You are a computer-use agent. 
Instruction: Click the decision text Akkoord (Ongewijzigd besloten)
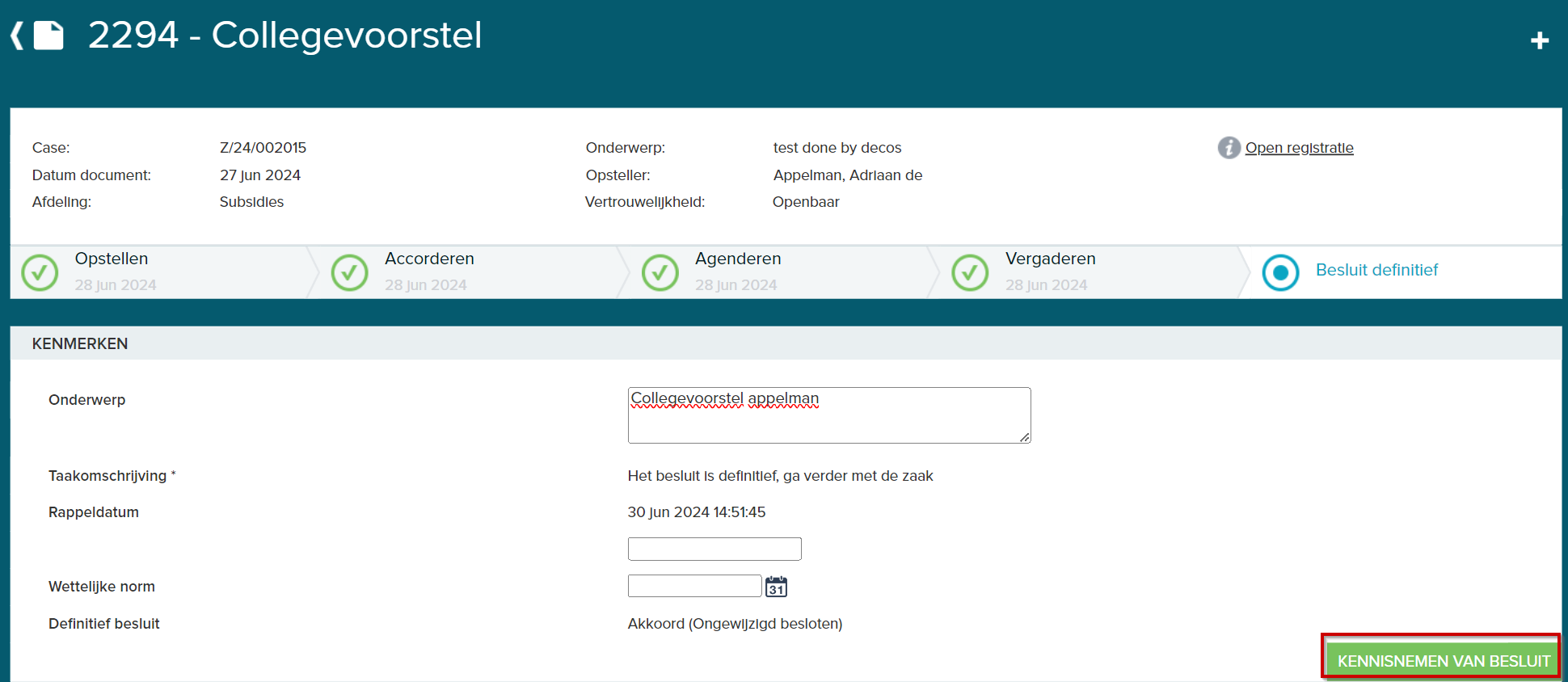coord(735,624)
